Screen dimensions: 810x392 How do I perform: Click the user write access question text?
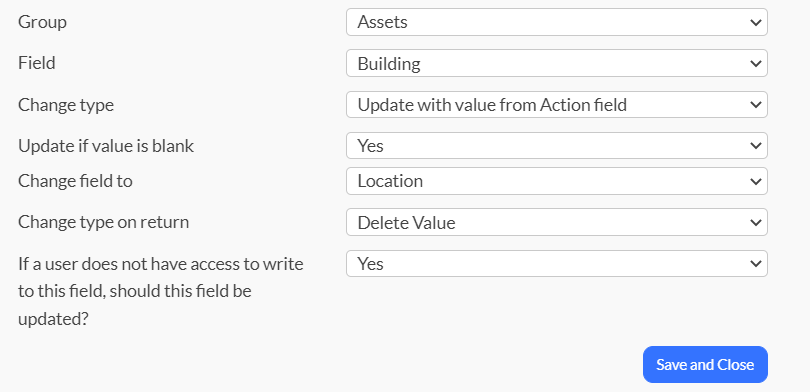[161, 291]
